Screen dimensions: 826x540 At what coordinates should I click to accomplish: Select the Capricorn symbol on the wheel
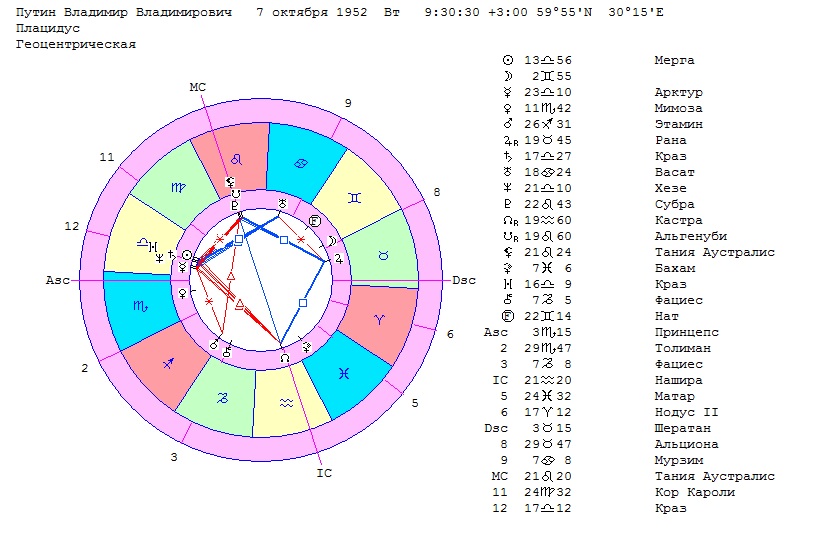tap(225, 397)
